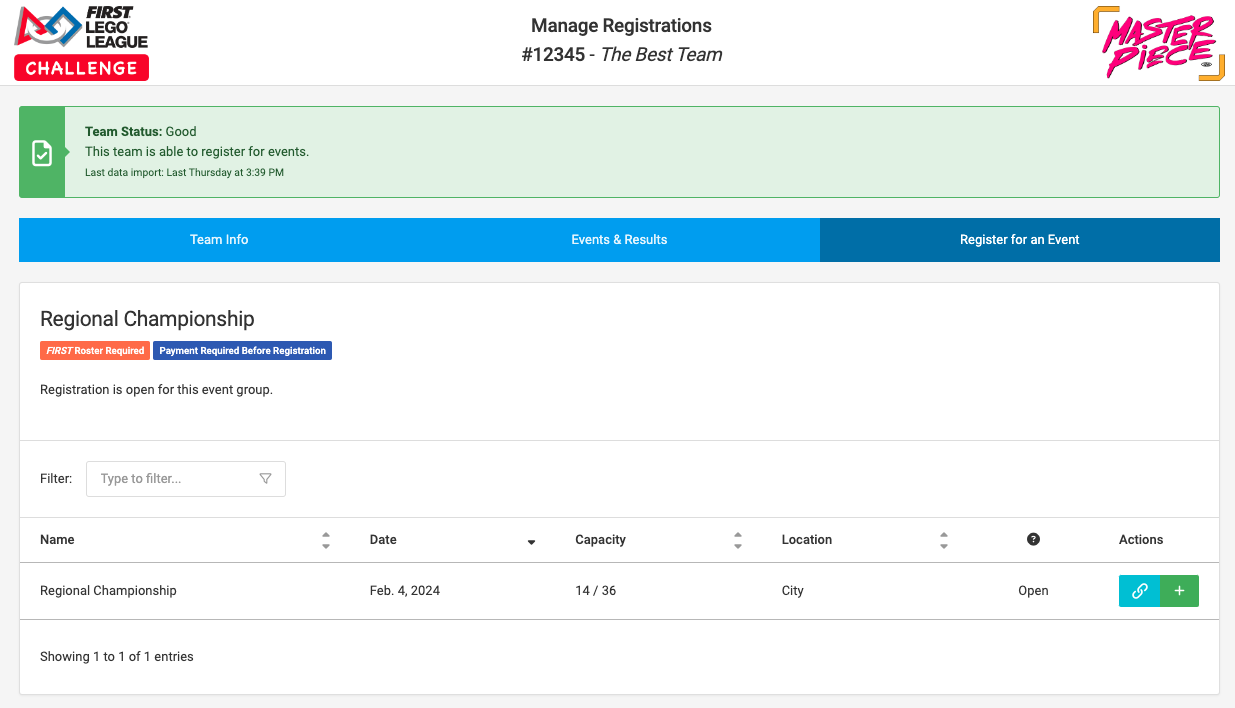This screenshot has width=1235, height=708.
Task: Register with the green plus button
Action: point(1179,591)
